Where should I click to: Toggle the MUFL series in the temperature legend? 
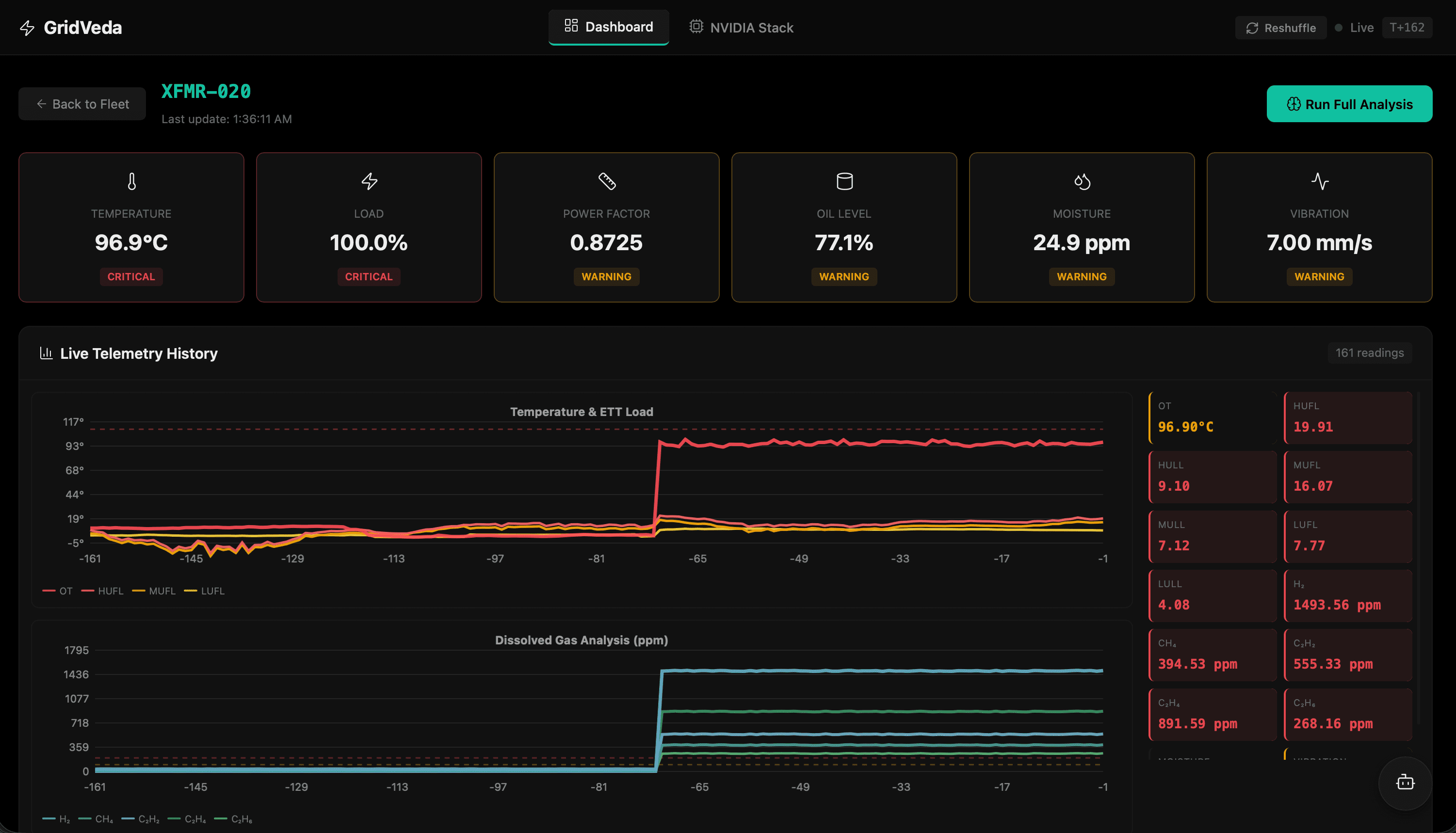point(154,591)
